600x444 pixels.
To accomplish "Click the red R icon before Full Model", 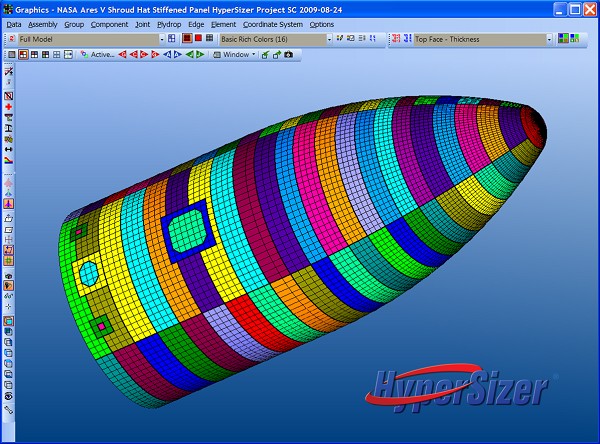I will (x=12, y=39).
